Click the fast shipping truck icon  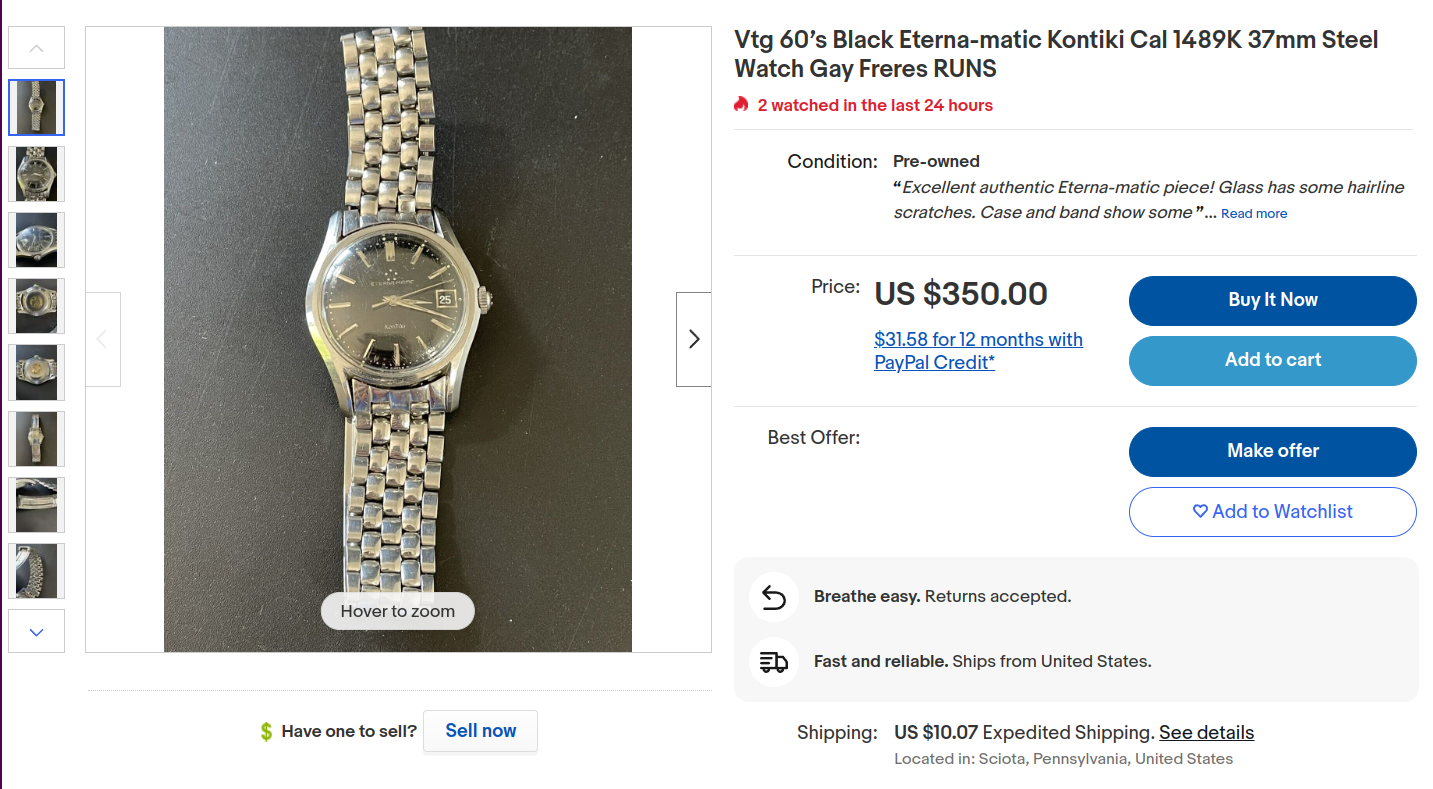773,662
